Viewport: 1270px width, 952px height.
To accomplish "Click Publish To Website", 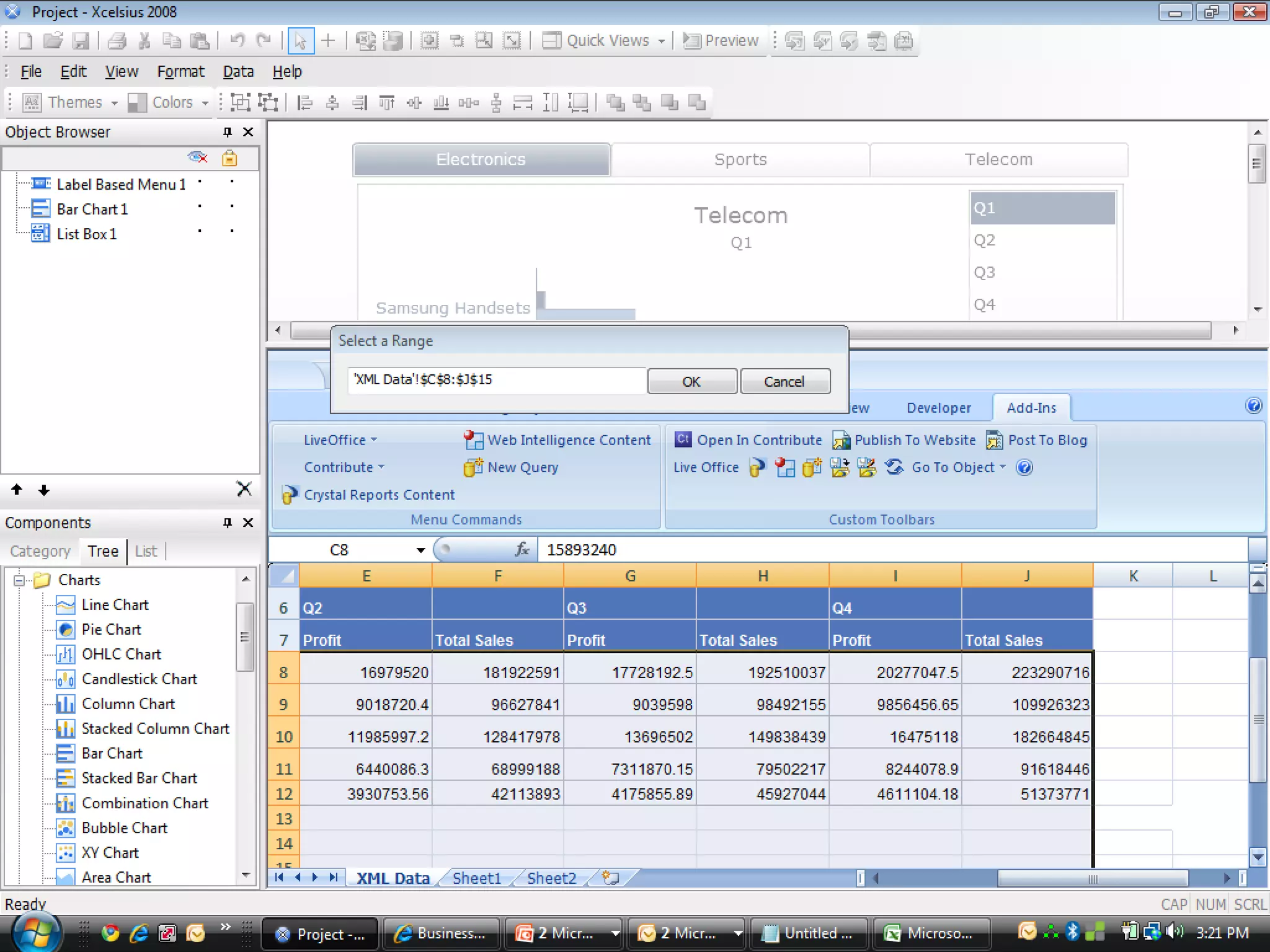I will pos(904,440).
